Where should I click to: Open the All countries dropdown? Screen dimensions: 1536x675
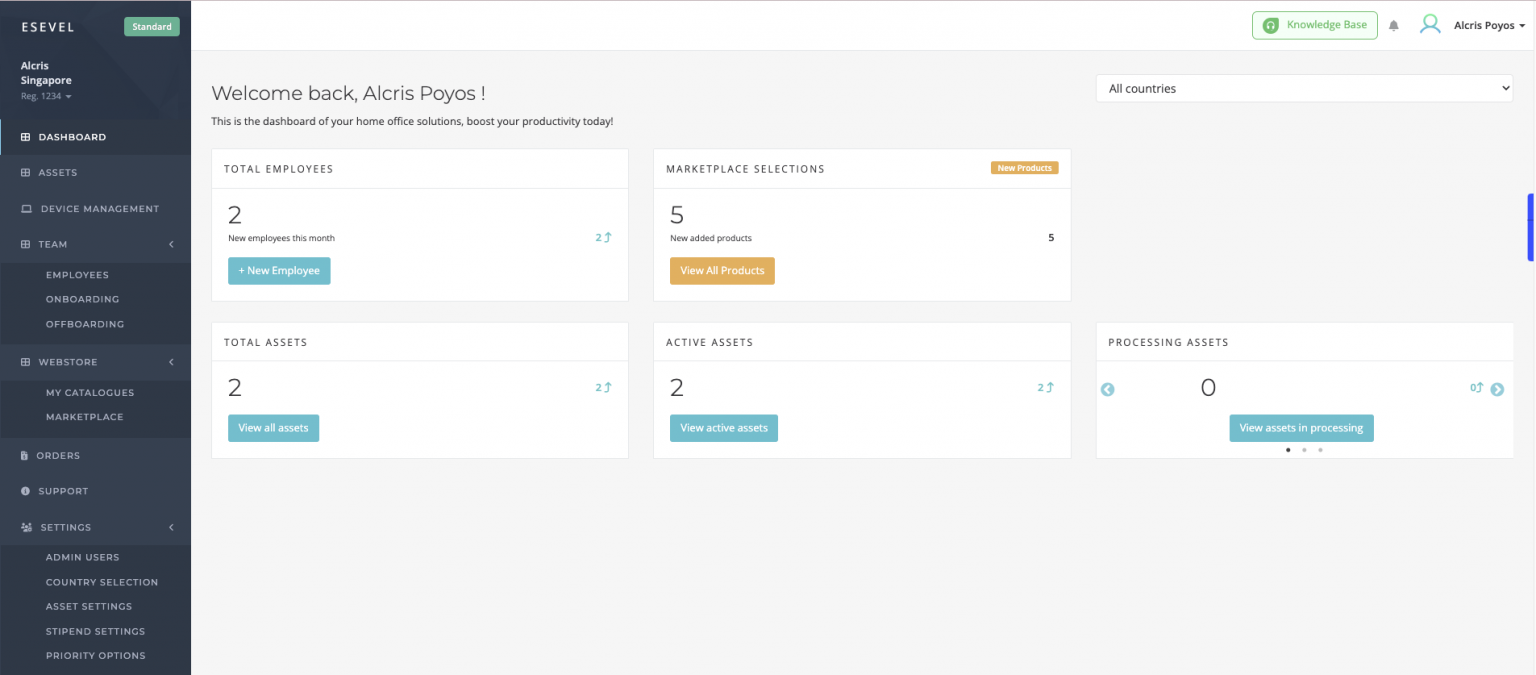coord(1304,89)
